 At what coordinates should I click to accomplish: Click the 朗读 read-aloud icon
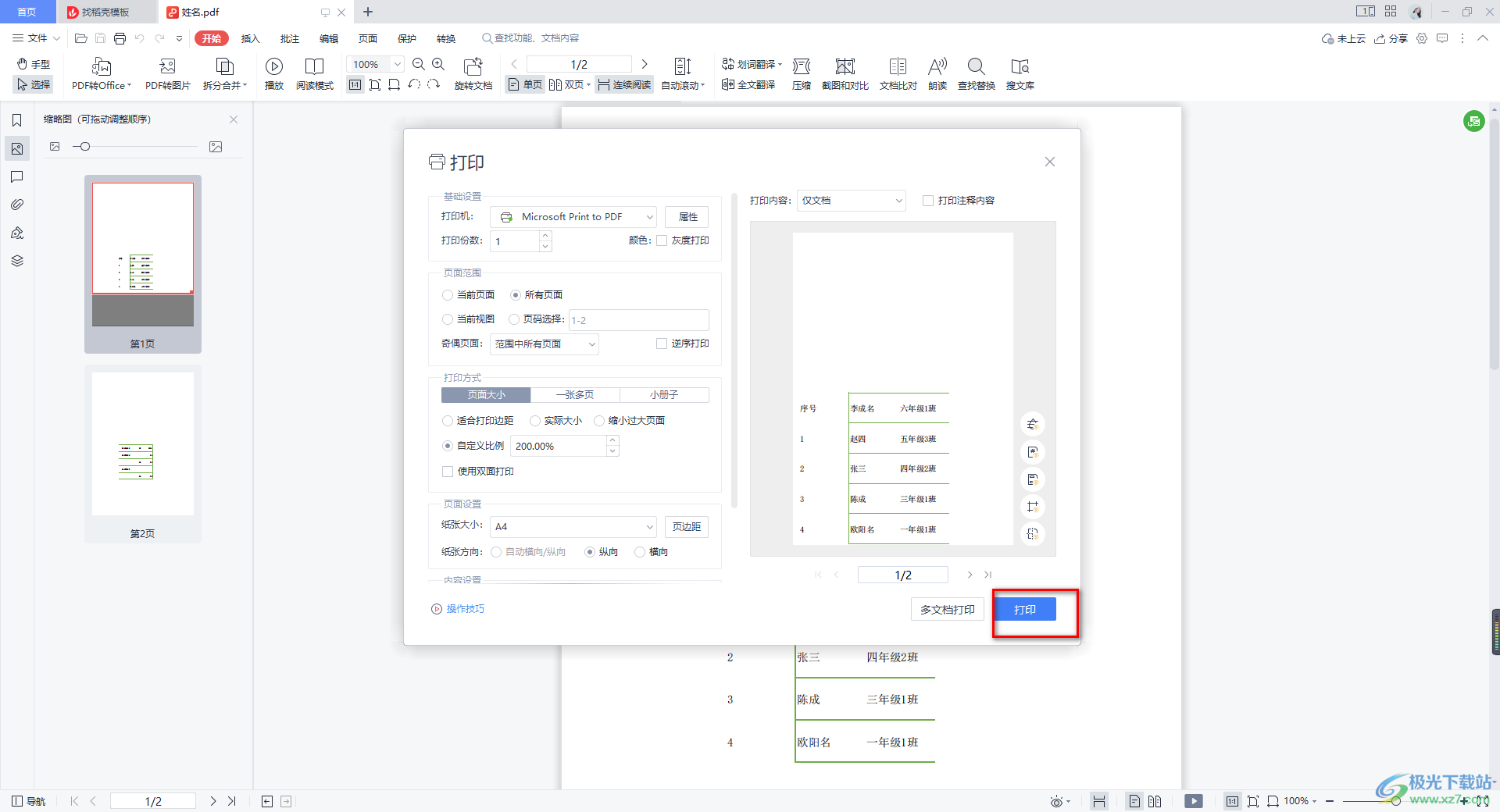[x=937, y=66]
